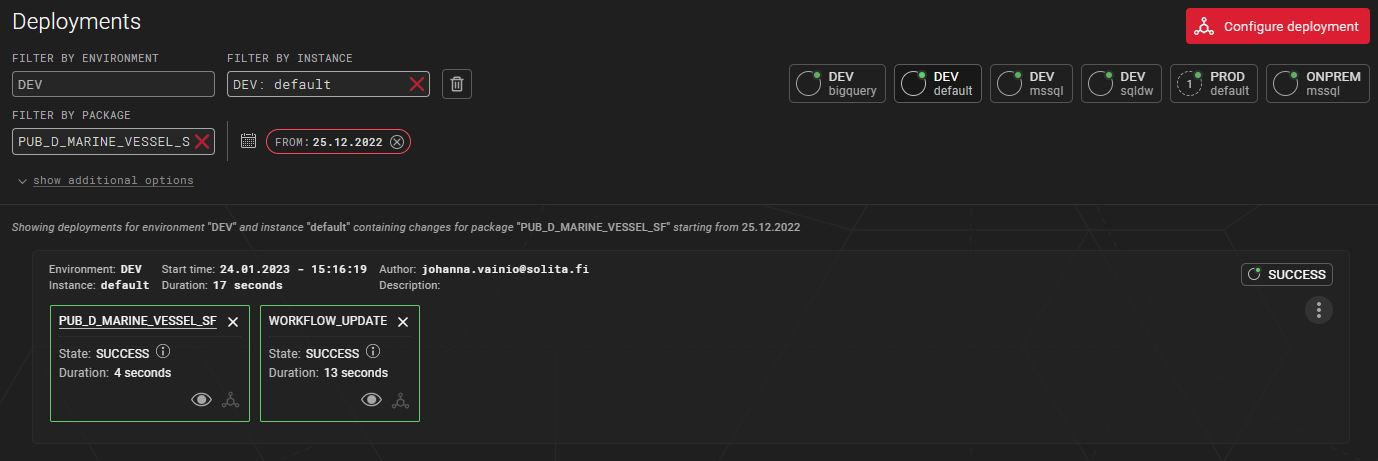
Task: View PUB_D_MARINE_VESSEL_SF details via eye icon
Action: [x=202, y=400]
